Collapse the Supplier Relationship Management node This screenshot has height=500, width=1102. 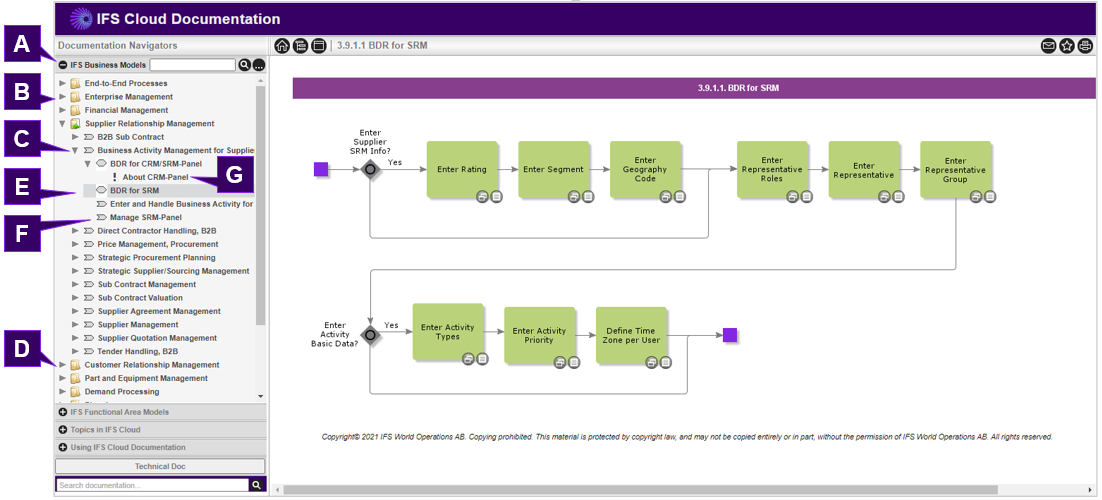(63, 124)
